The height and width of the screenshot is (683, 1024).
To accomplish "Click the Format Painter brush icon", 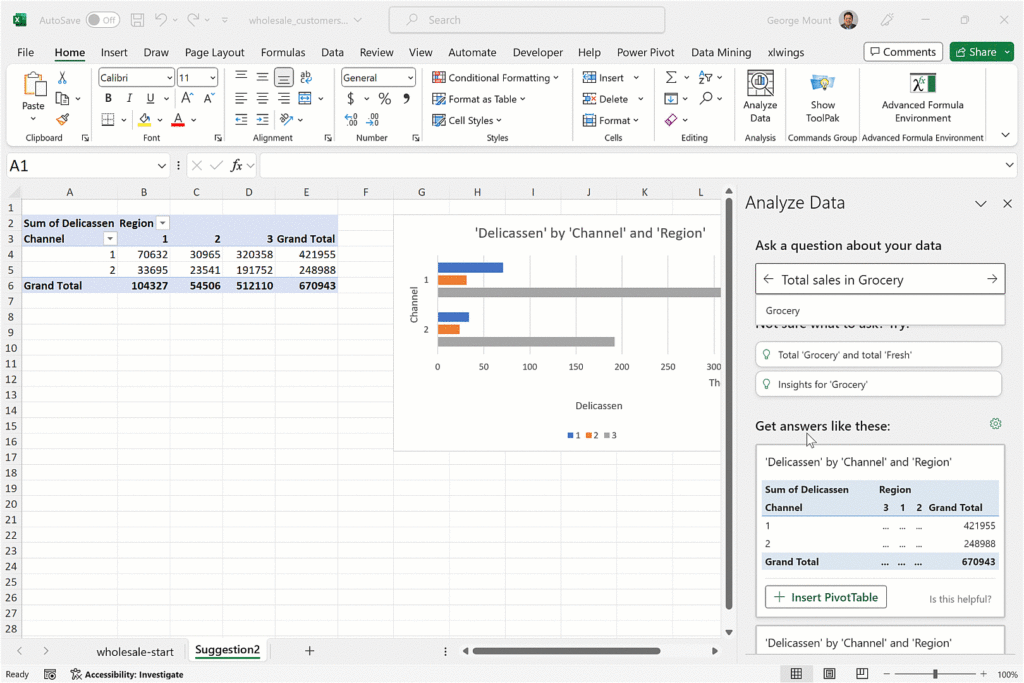I will tap(62, 119).
